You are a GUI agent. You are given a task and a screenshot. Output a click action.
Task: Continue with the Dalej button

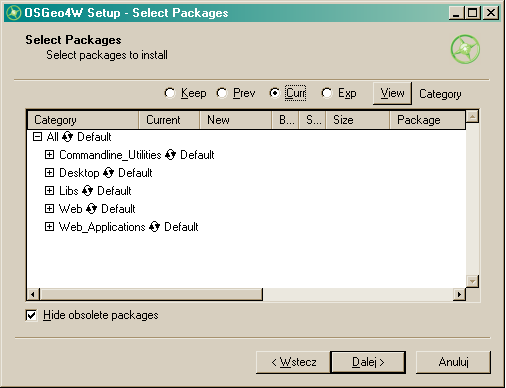tap(368, 362)
